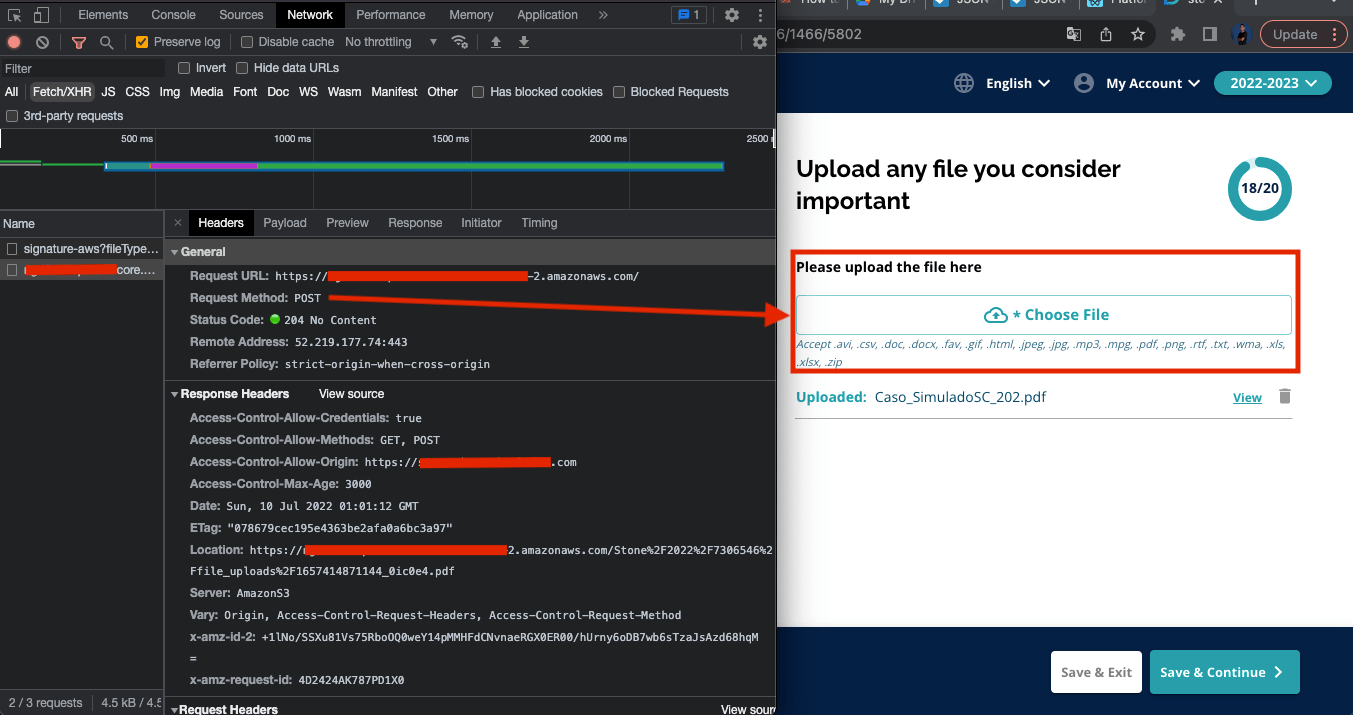
Task: Enable the Disable cache checkbox
Action: 247,42
